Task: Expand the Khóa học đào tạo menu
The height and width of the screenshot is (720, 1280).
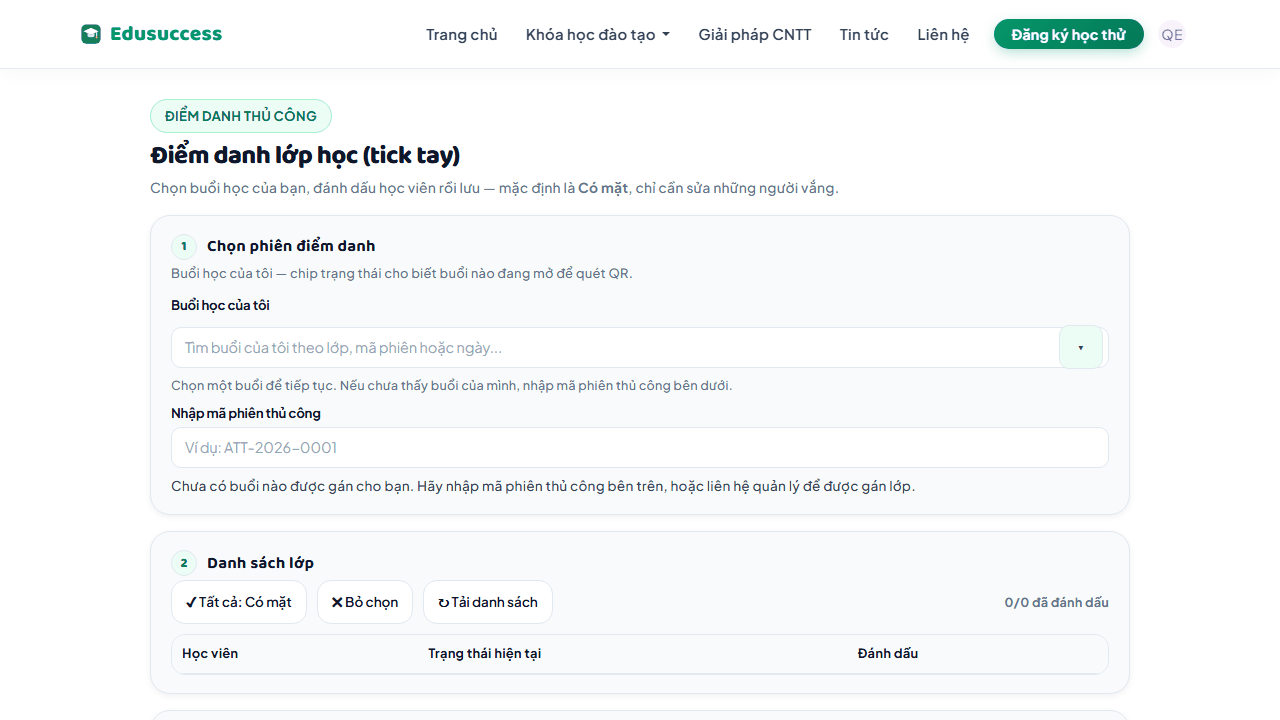Action: tap(598, 34)
